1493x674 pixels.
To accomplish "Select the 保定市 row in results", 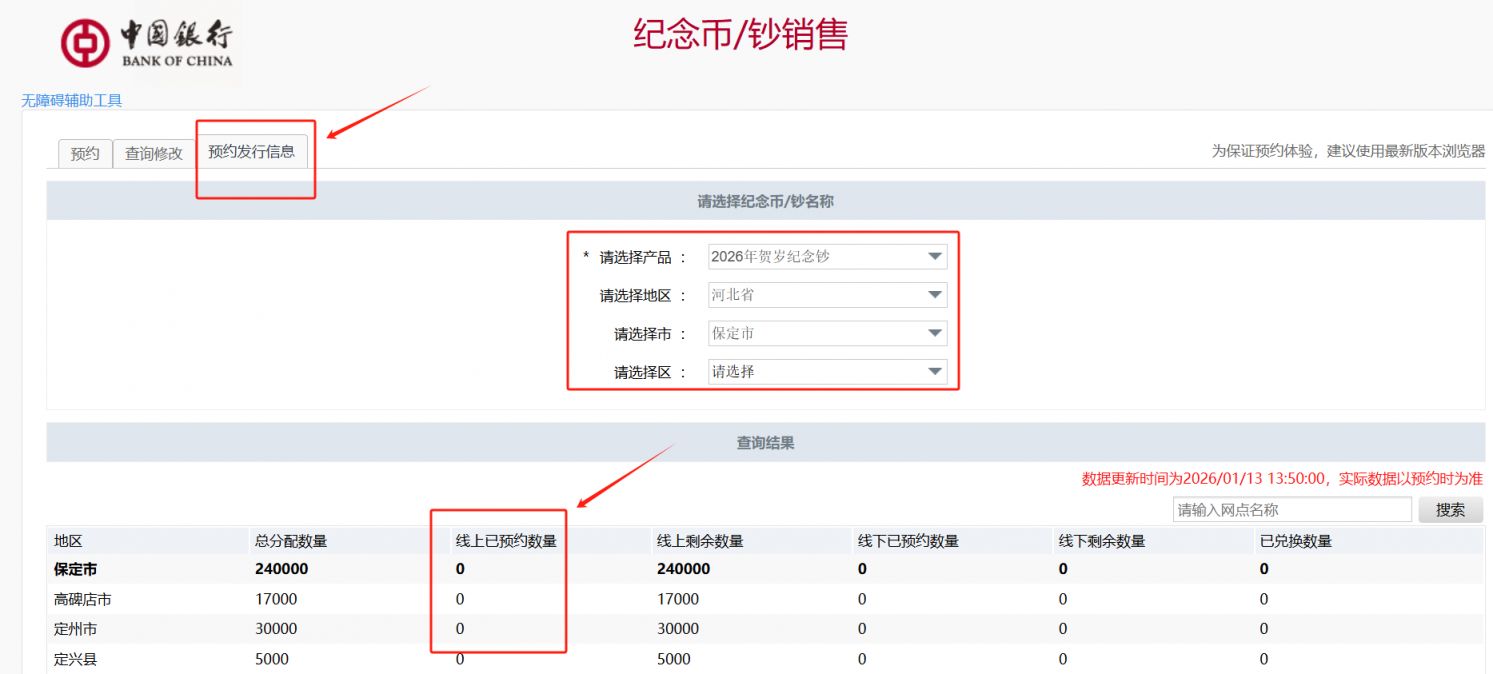I will tap(76, 569).
